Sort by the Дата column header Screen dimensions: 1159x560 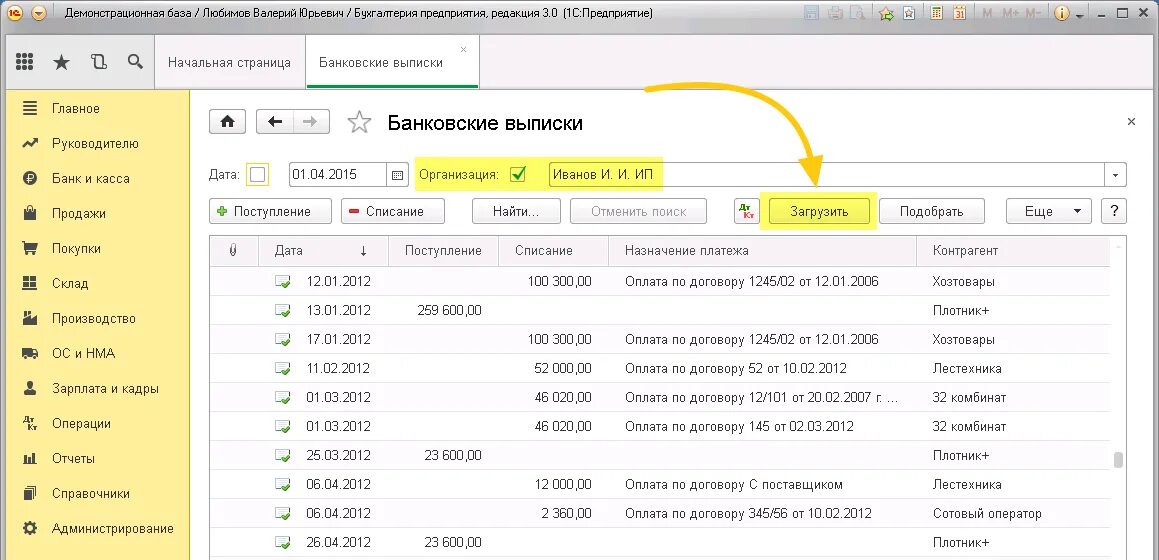322,250
